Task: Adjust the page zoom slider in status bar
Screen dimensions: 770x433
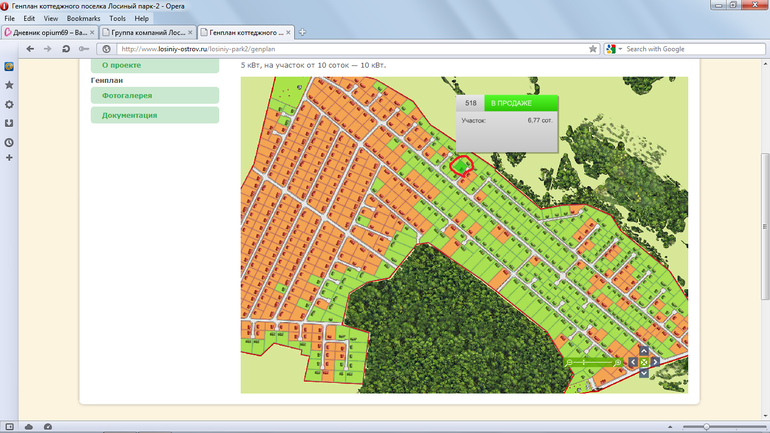Action: (706, 427)
